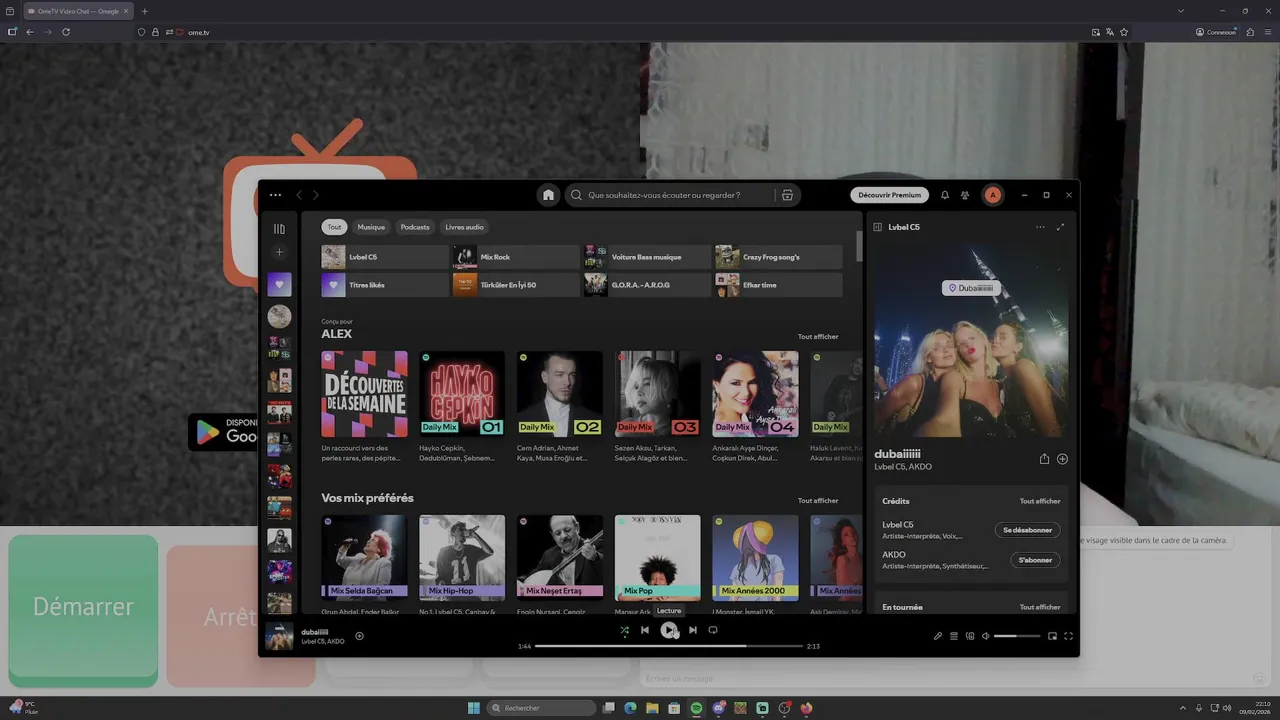Open Firefox from the Windows taskbar

click(806, 708)
